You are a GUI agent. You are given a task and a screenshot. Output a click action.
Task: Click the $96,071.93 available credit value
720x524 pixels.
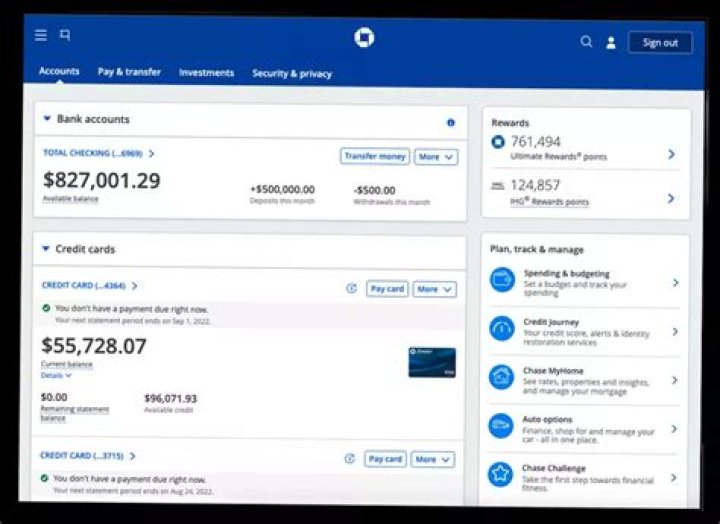[x=170, y=398]
